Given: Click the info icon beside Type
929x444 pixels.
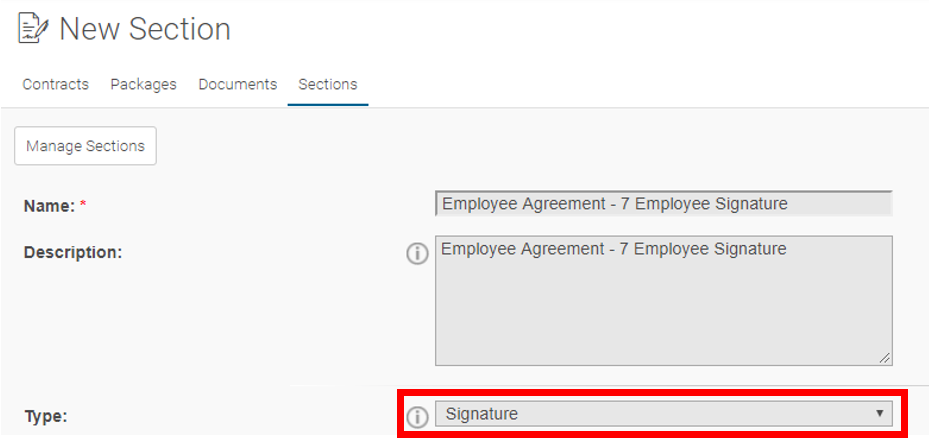Looking at the screenshot, I should coord(417,417).
